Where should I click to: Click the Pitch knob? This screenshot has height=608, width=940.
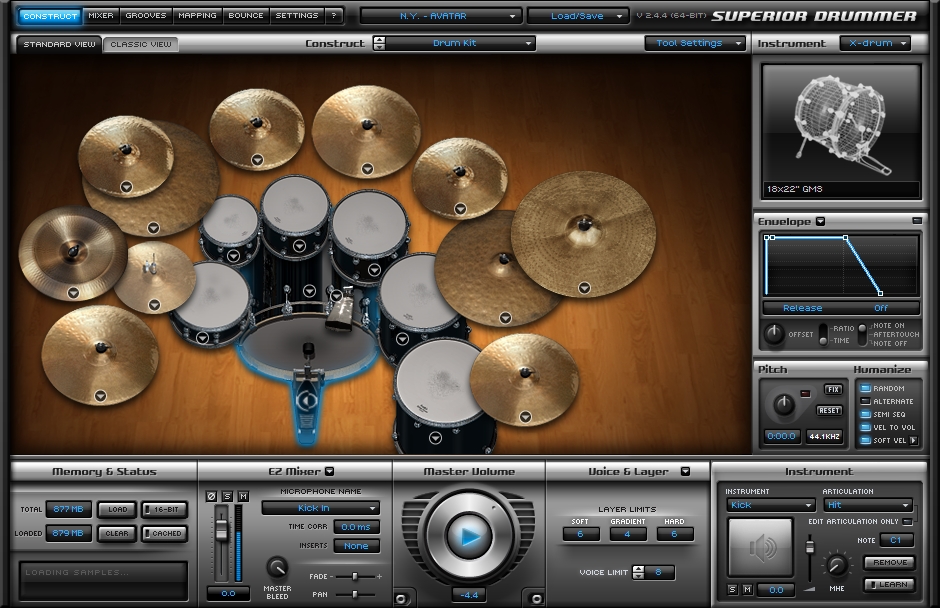pos(784,405)
